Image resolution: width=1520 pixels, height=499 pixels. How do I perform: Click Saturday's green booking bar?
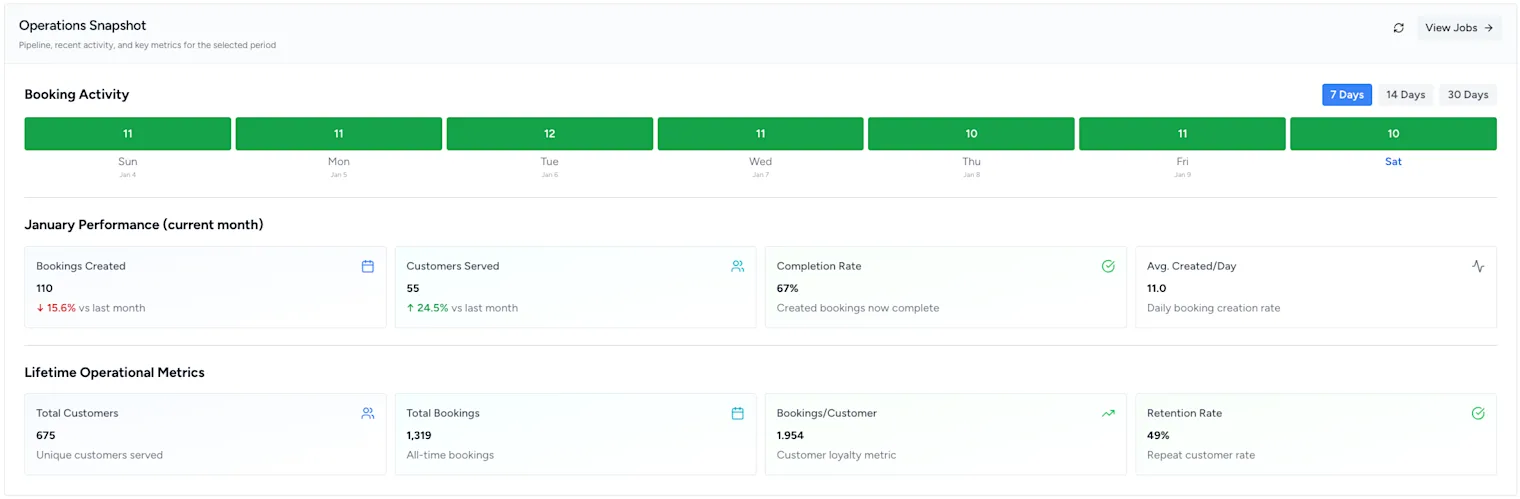(x=1393, y=134)
